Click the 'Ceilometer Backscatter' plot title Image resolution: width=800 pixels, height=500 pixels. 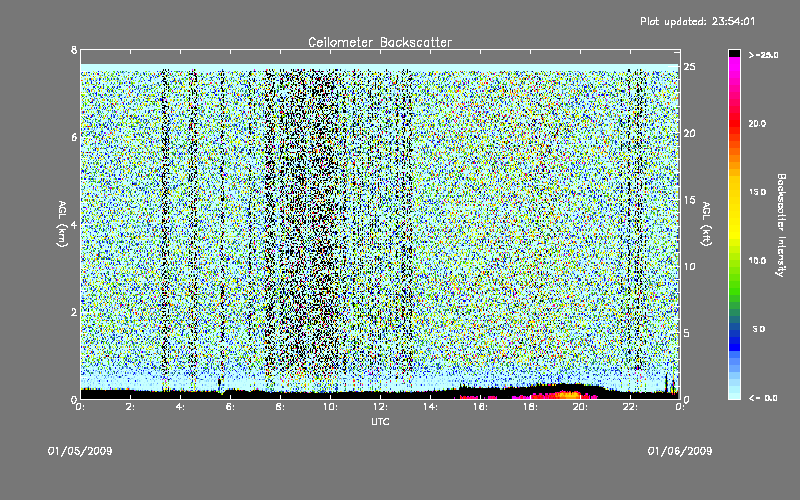pyautogui.click(x=380, y=42)
